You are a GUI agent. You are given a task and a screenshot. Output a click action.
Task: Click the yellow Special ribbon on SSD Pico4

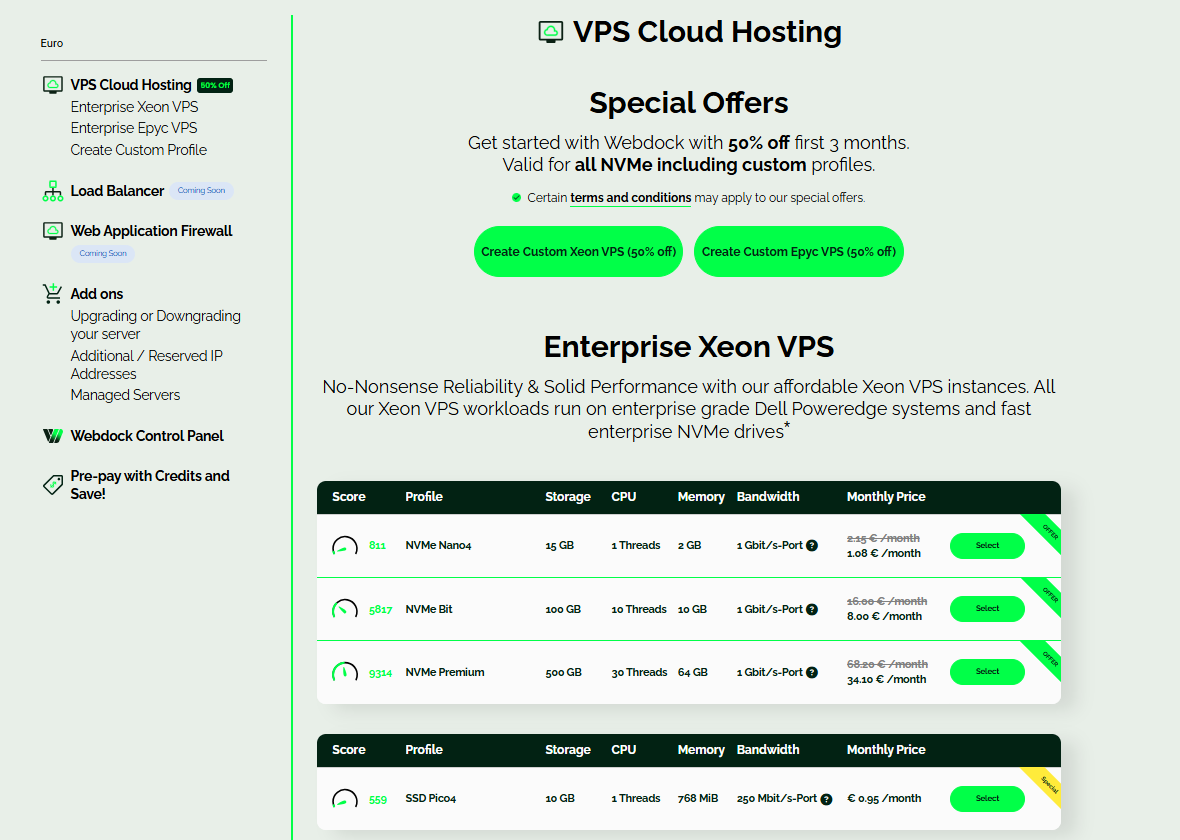(x=1046, y=781)
